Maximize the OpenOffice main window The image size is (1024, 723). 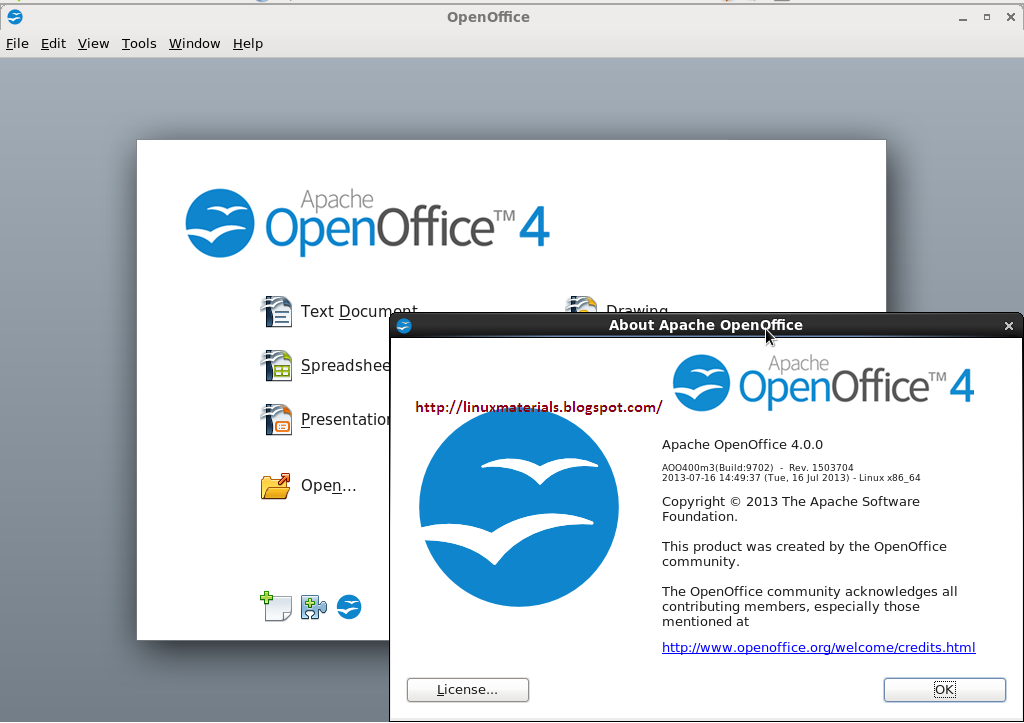coord(987,18)
